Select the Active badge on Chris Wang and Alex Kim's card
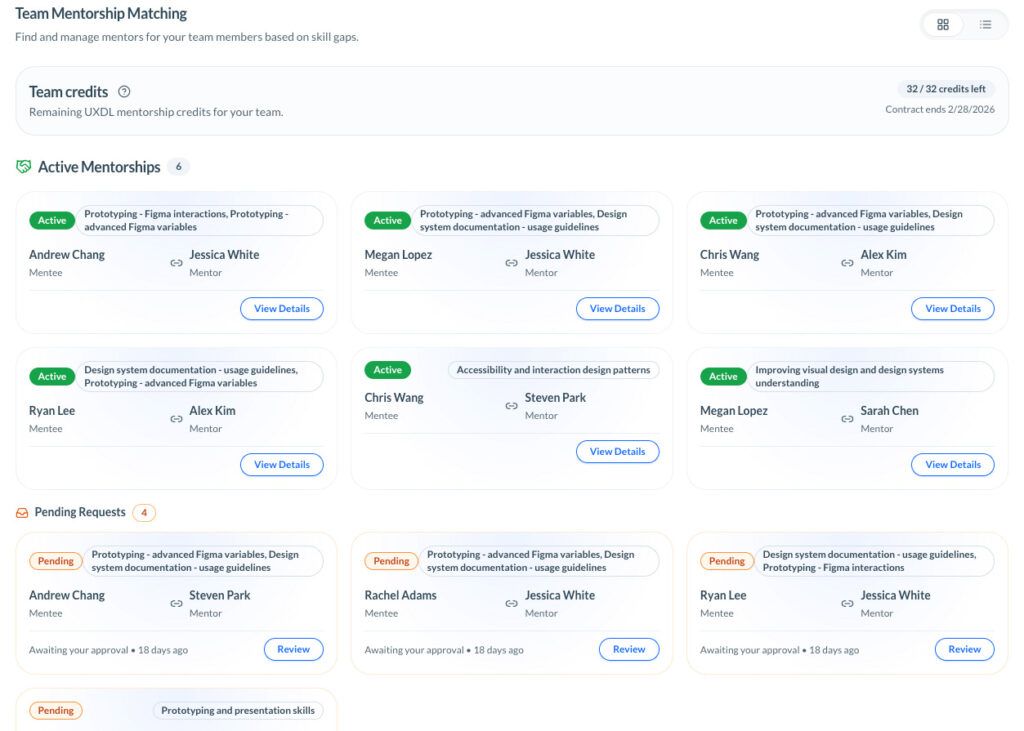The width and height of the screenshot is (1024, 731). [x=722, y=220]
